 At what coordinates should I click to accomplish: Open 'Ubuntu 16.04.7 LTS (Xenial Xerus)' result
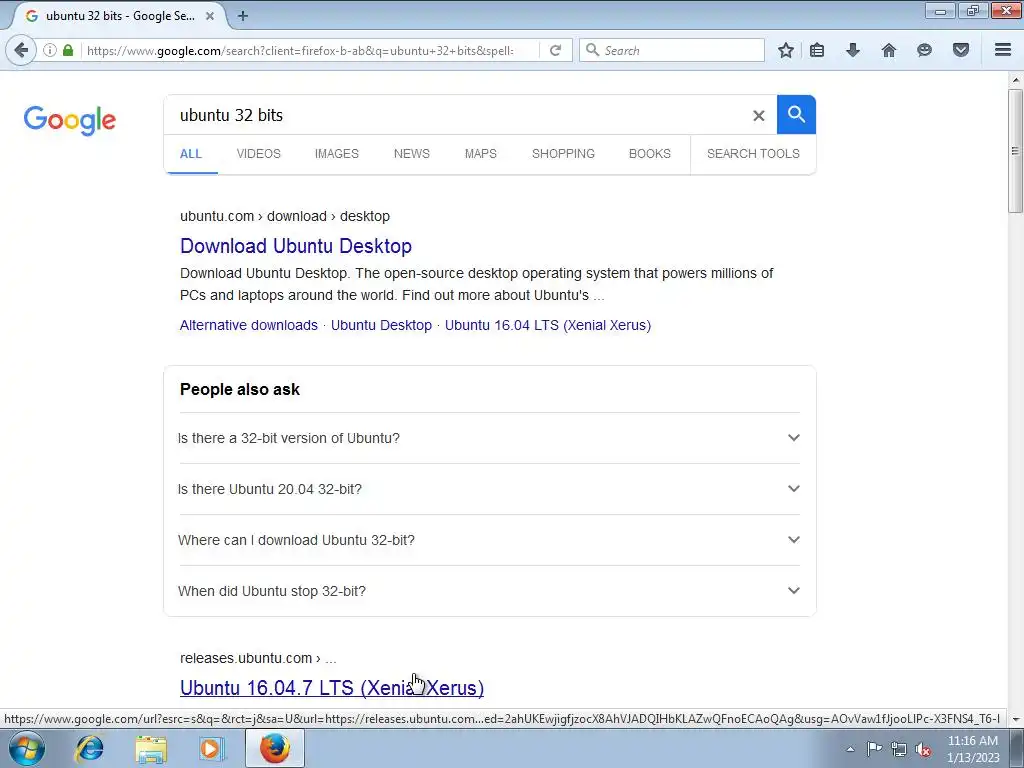pyautogui.click(x=332, y=688)
